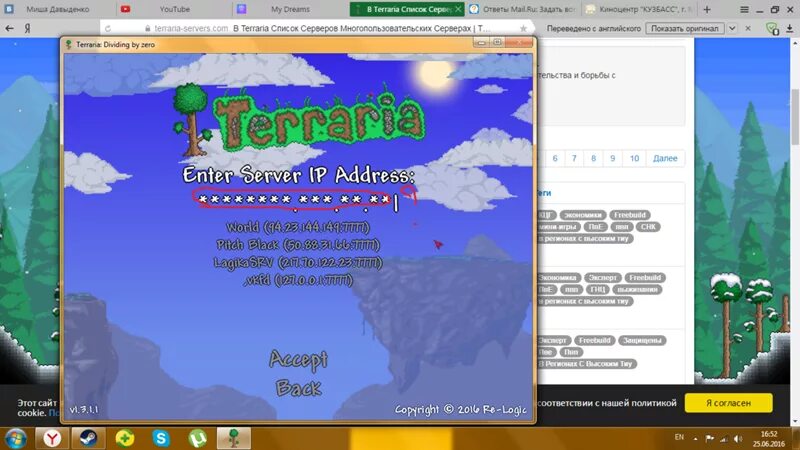
Task: Click the EN language indicator
Action: (679, 437)
